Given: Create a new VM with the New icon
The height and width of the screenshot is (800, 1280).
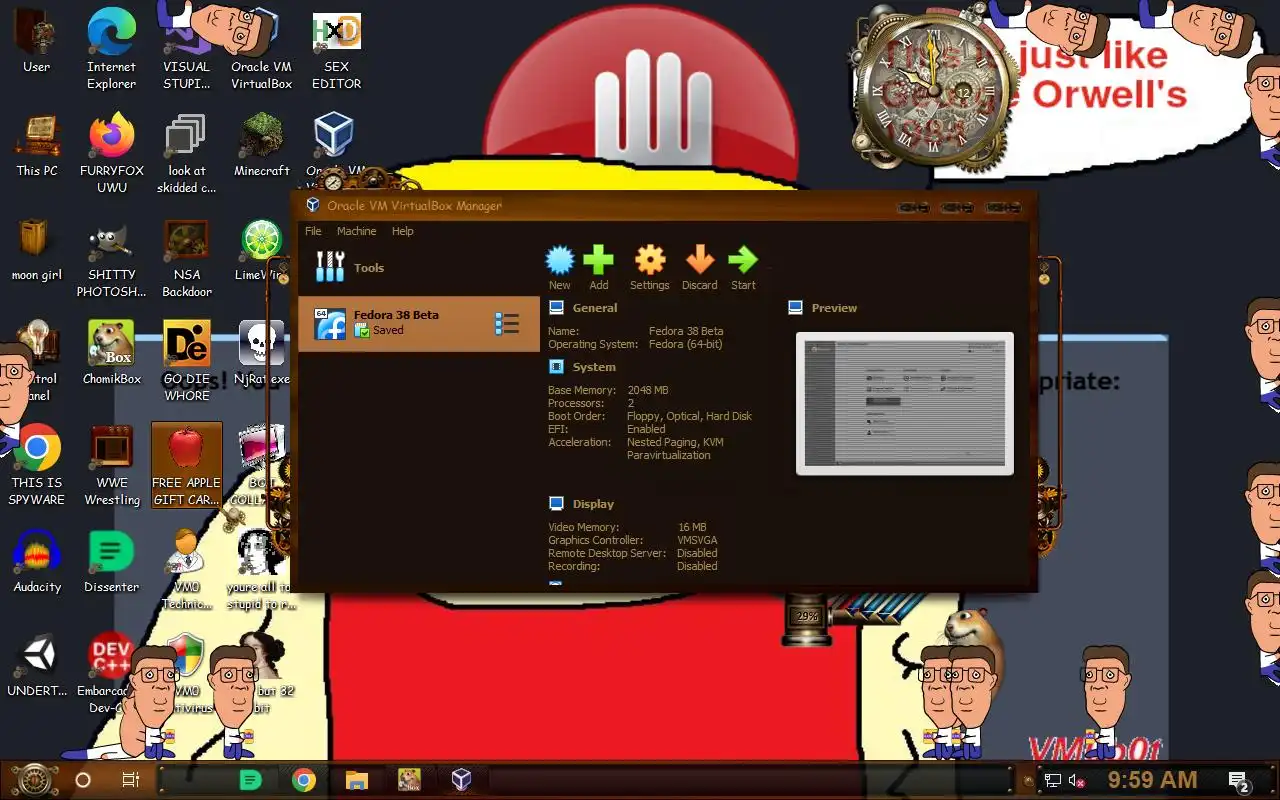Looking at the screenshot, I should tap(560, 268).
